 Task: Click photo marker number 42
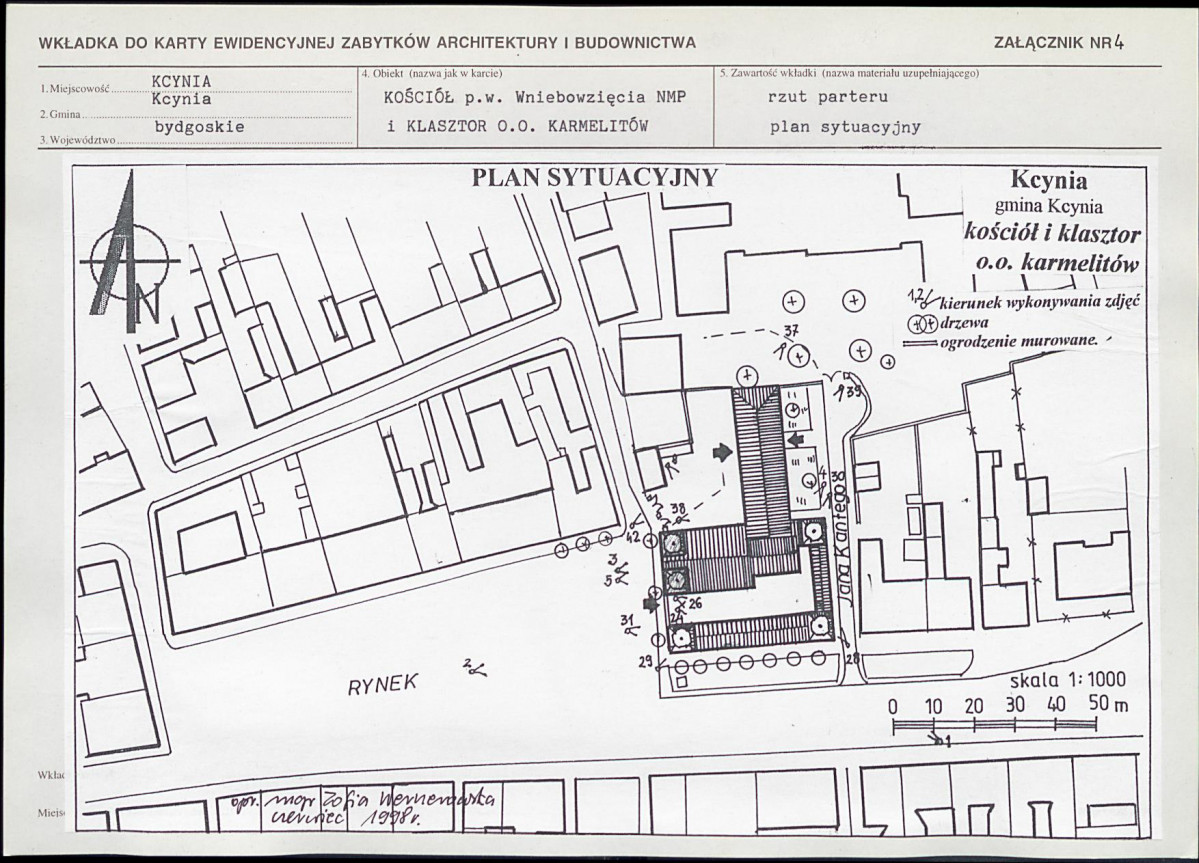(x=634, y=538)
